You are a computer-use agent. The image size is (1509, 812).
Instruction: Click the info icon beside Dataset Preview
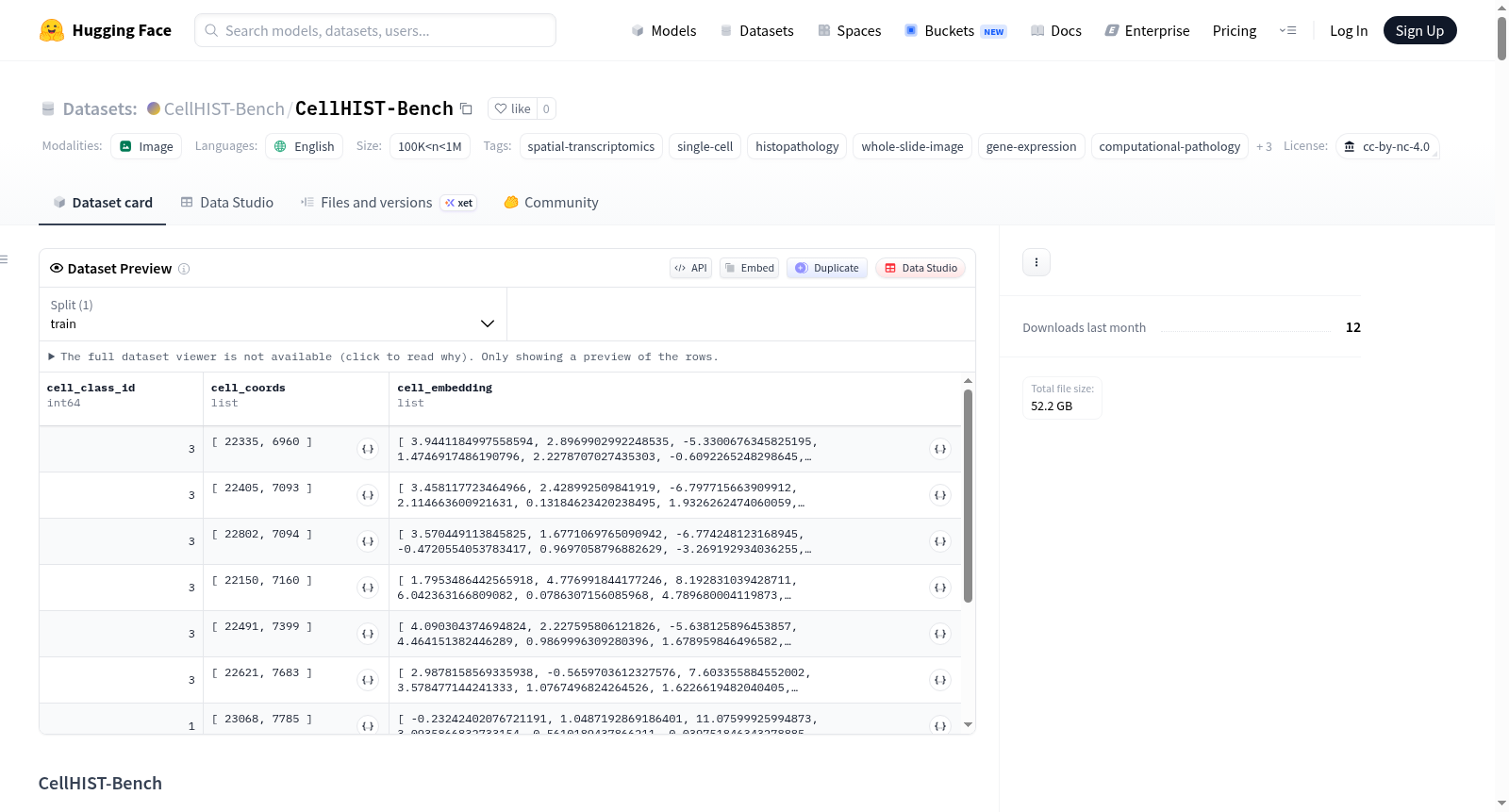tap(184, 269)
